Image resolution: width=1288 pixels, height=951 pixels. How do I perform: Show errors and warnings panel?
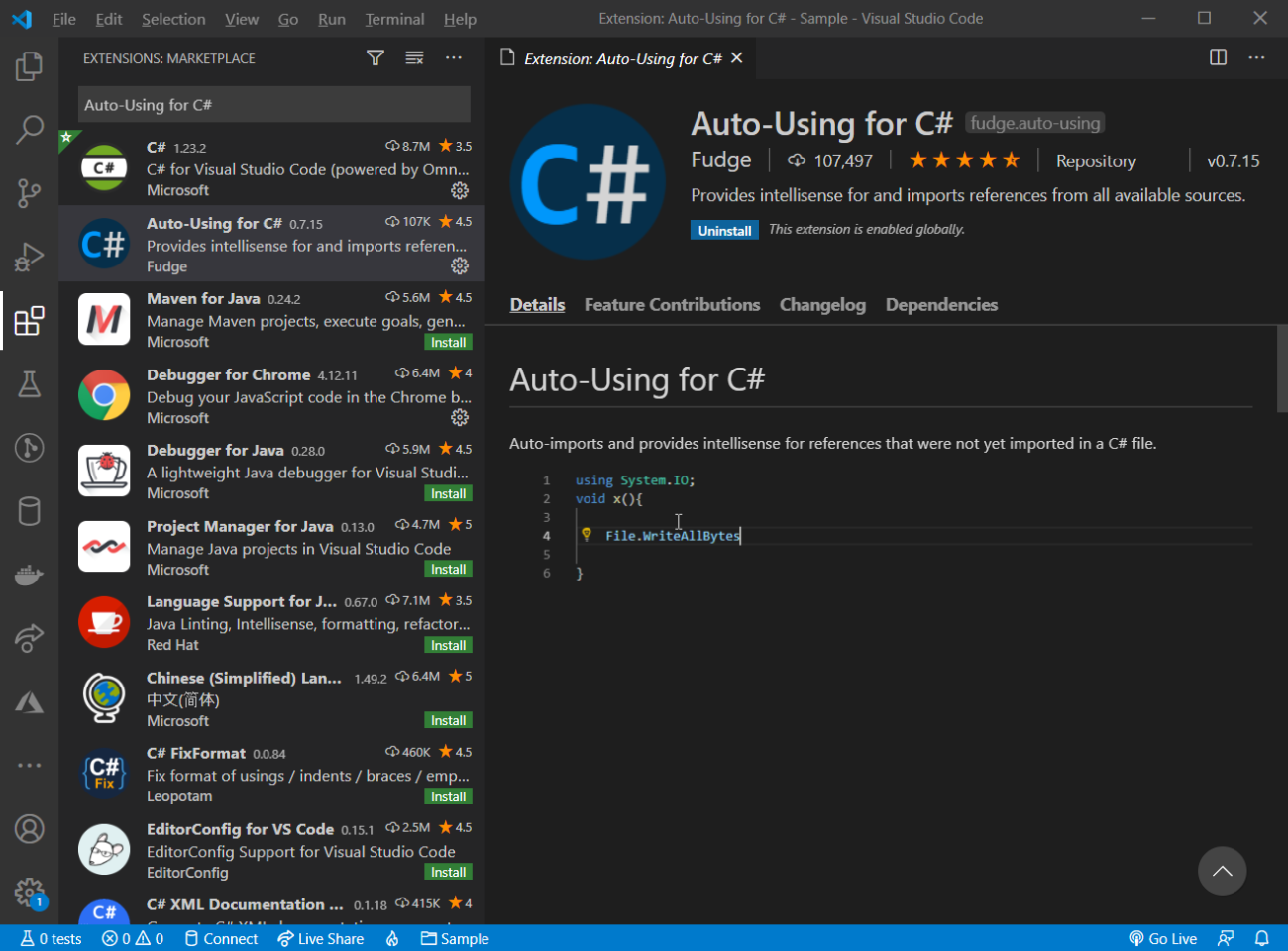pyautogui.click(x=133, y=938)
